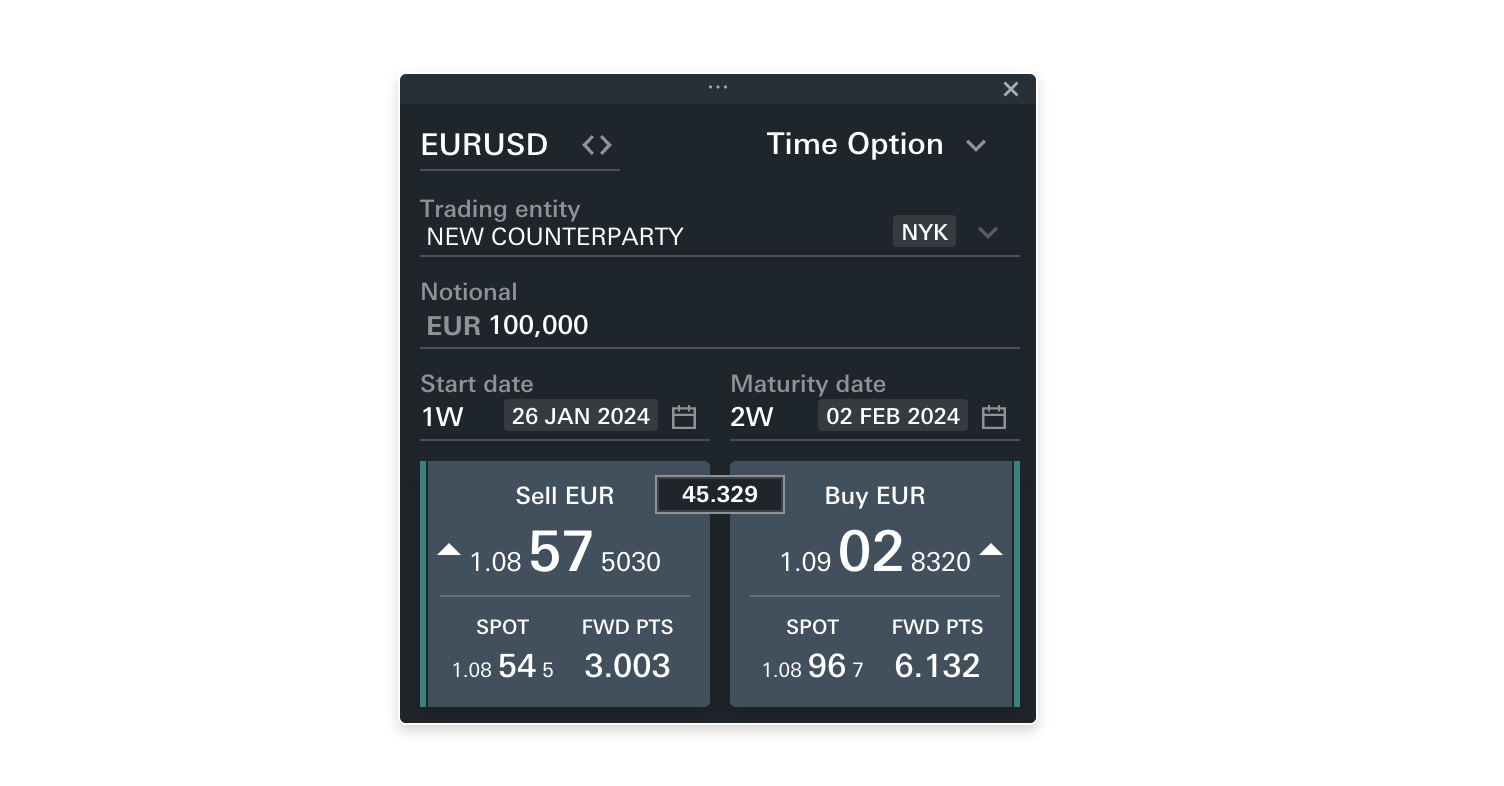Expand the Trading entity dropdown chevron
Viewport: 1504px width, 786px height.
coord(988,233)
